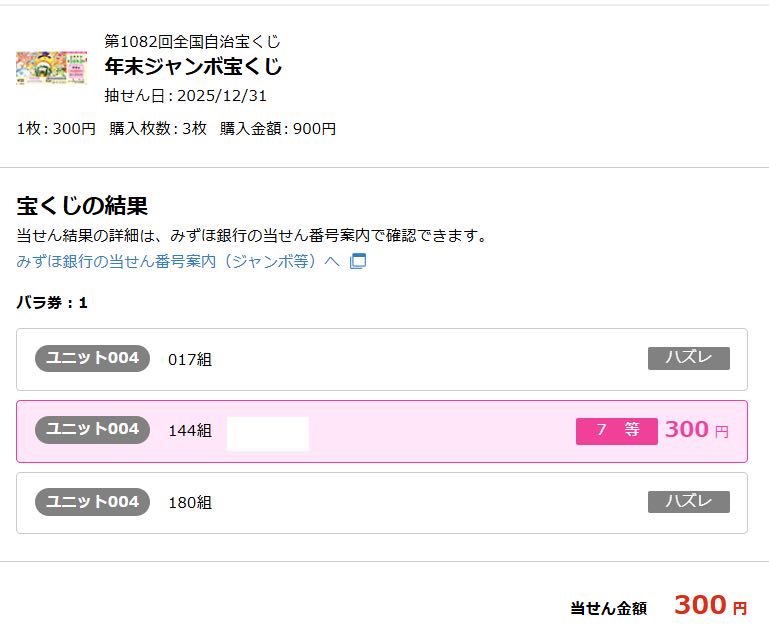Select the 180組 ticket number text
Image resolution: width=769 pixels, height=642 pixels.
(x=190, y=503)
